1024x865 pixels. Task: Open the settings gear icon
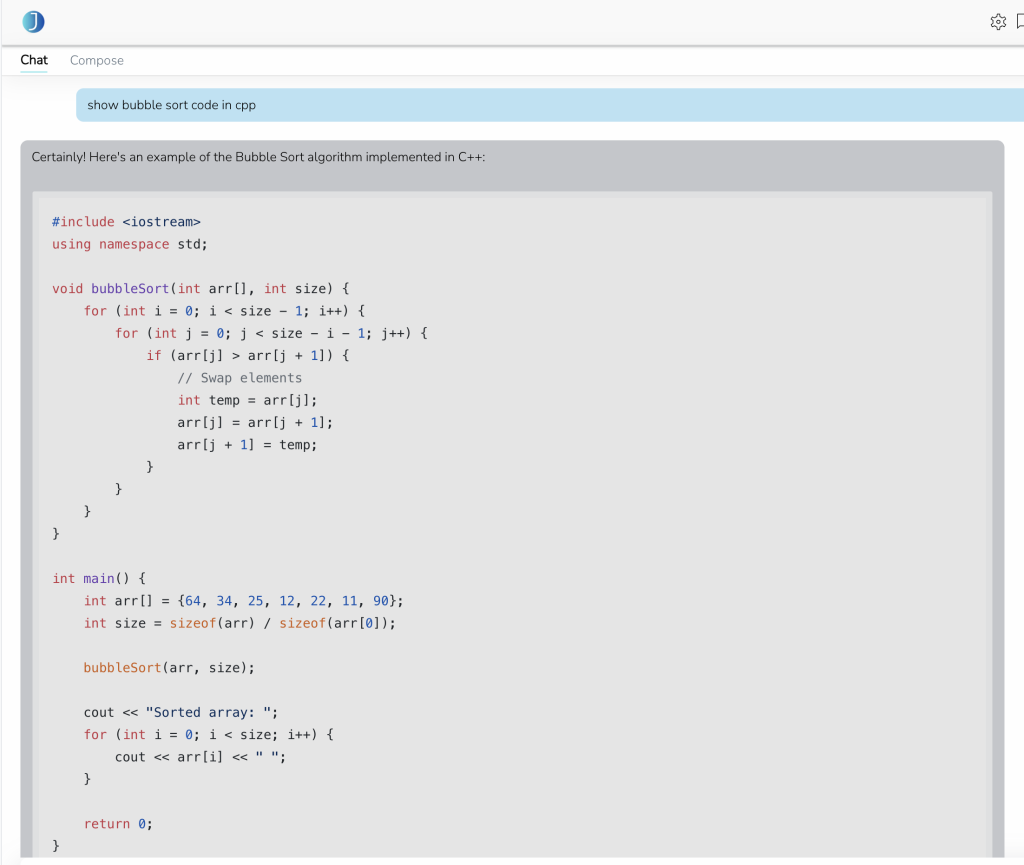point(997,22)
